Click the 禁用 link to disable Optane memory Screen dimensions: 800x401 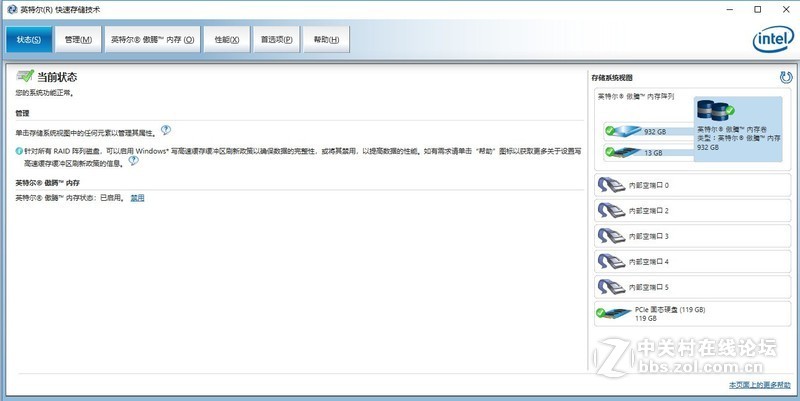[137, 198]
